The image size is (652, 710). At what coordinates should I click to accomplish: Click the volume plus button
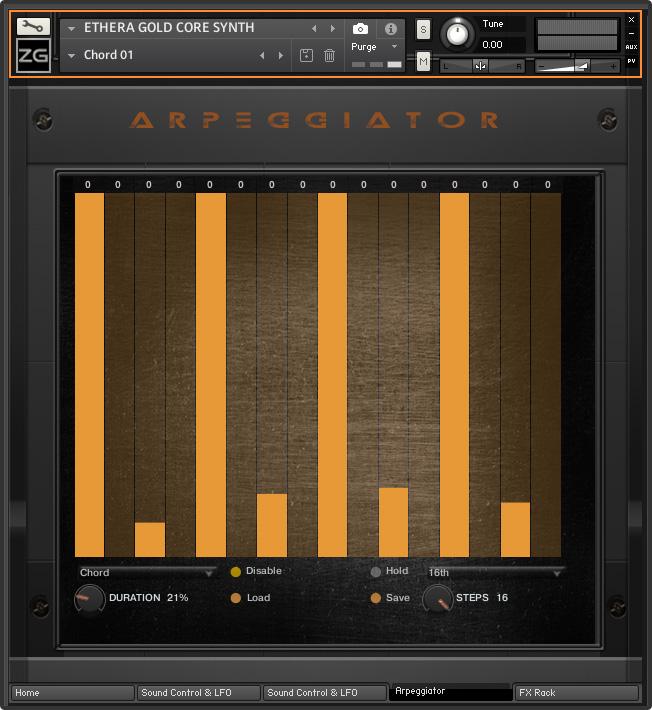(x=613, y=67)
